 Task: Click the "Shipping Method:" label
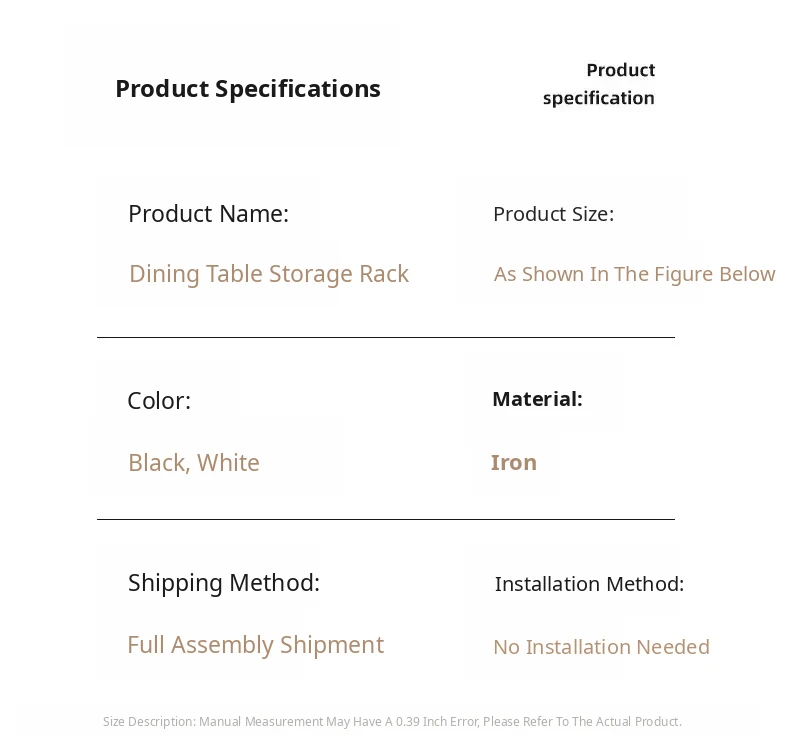point(224,583)
